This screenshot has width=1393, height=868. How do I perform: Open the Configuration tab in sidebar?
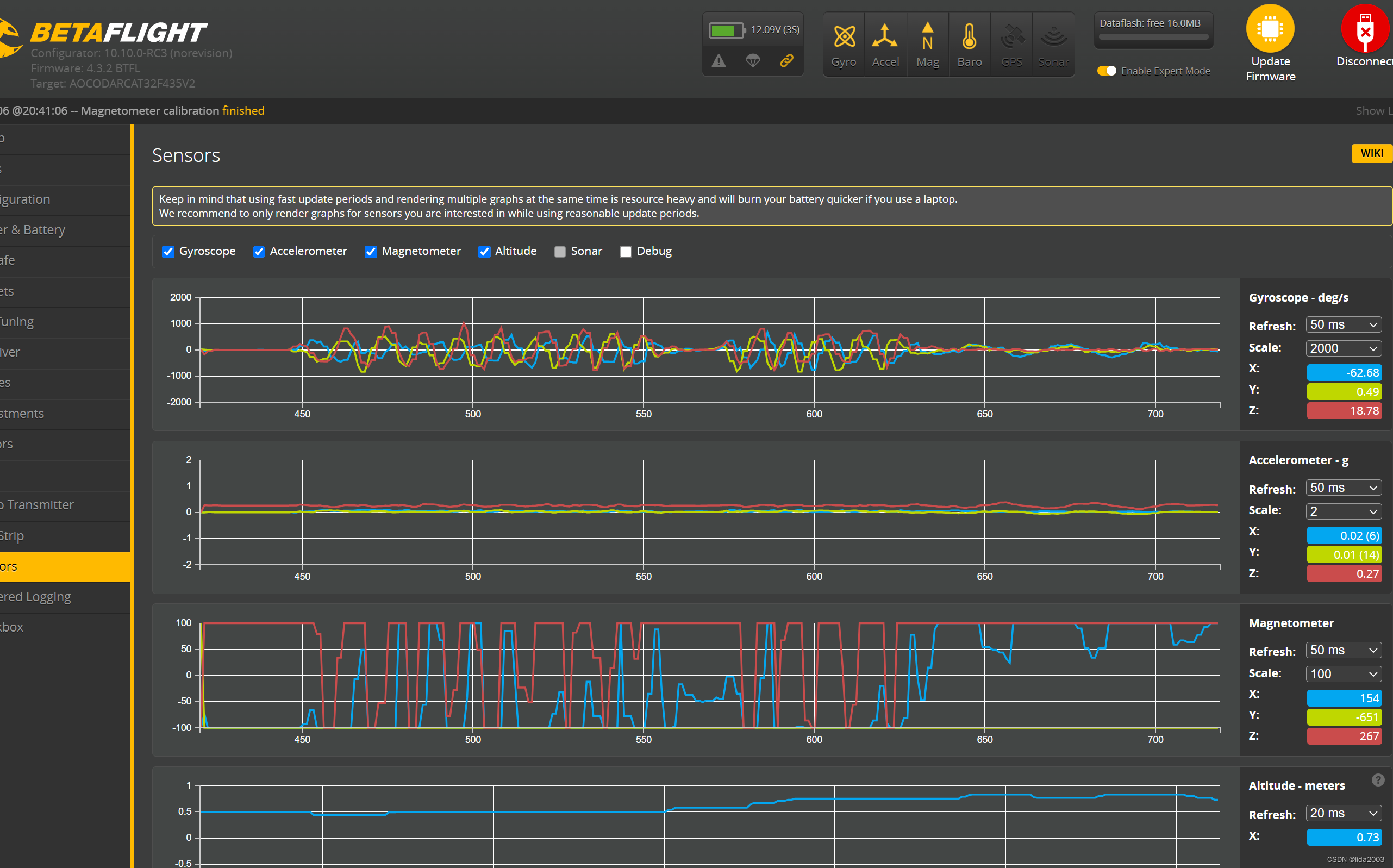coord(65,199)
